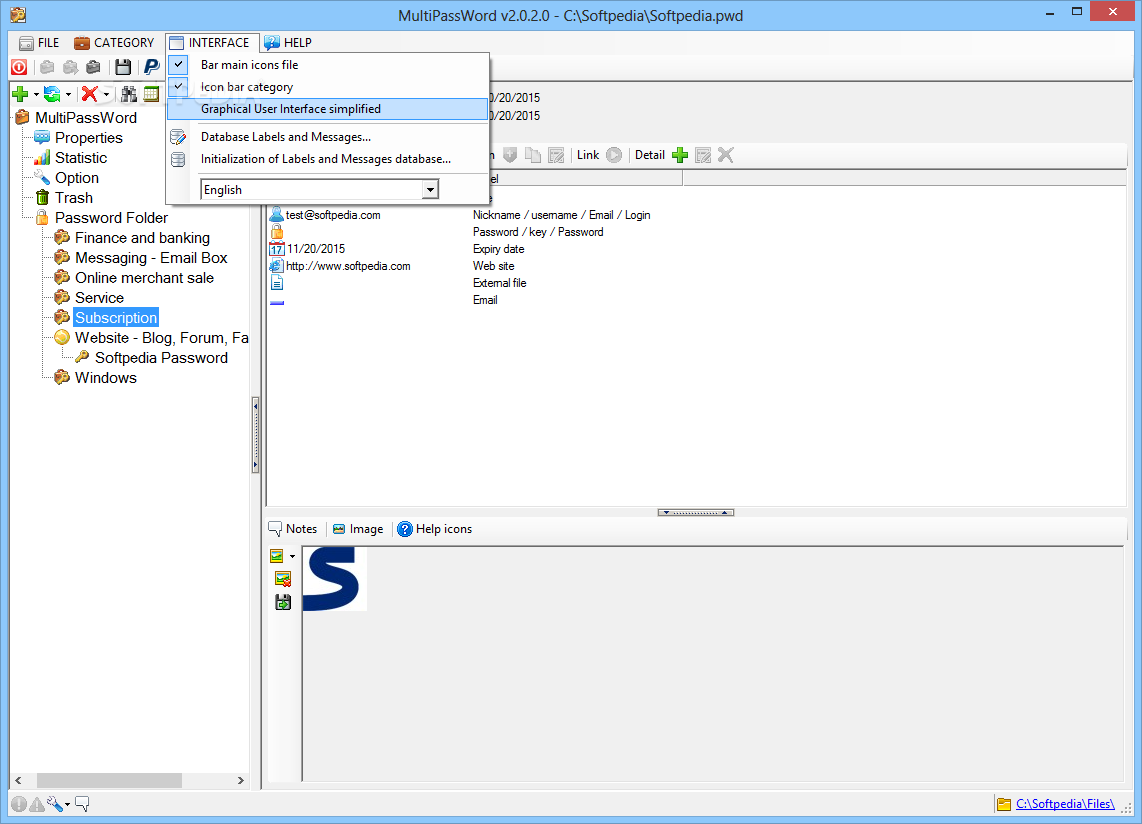This screenshot has height=824, width=1142.
Task: Click the vertical splitter grip beside tree
Action: coord(256,436)
